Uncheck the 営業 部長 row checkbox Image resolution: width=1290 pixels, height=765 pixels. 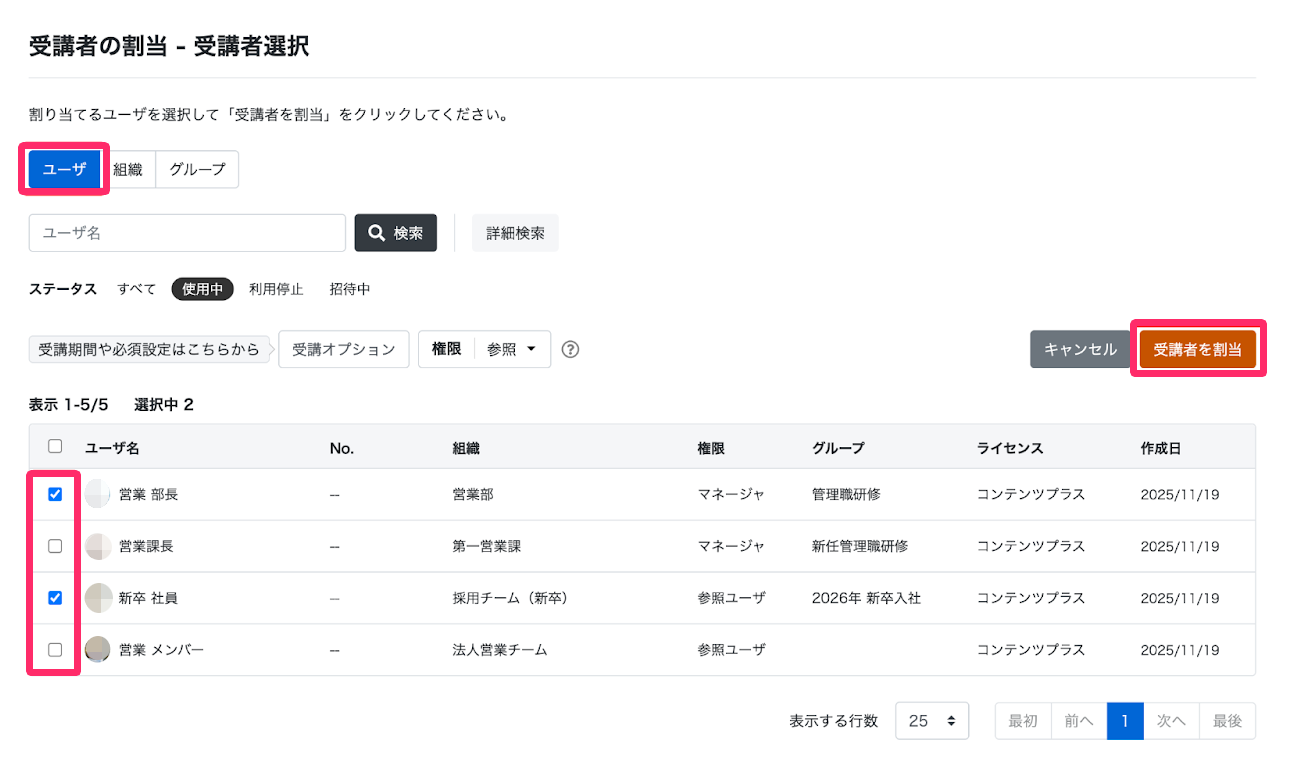pyautogui.click(x=55, y=494)
